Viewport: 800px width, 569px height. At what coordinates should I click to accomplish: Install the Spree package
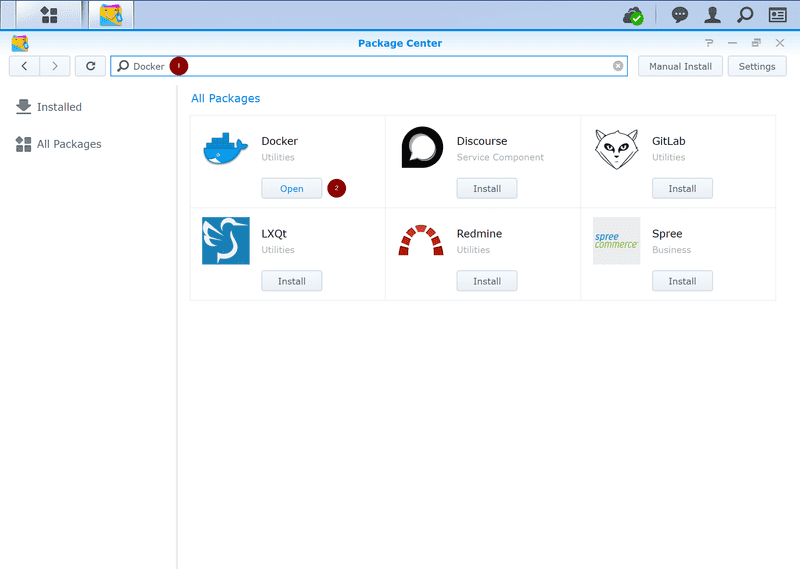pos(682,281)
